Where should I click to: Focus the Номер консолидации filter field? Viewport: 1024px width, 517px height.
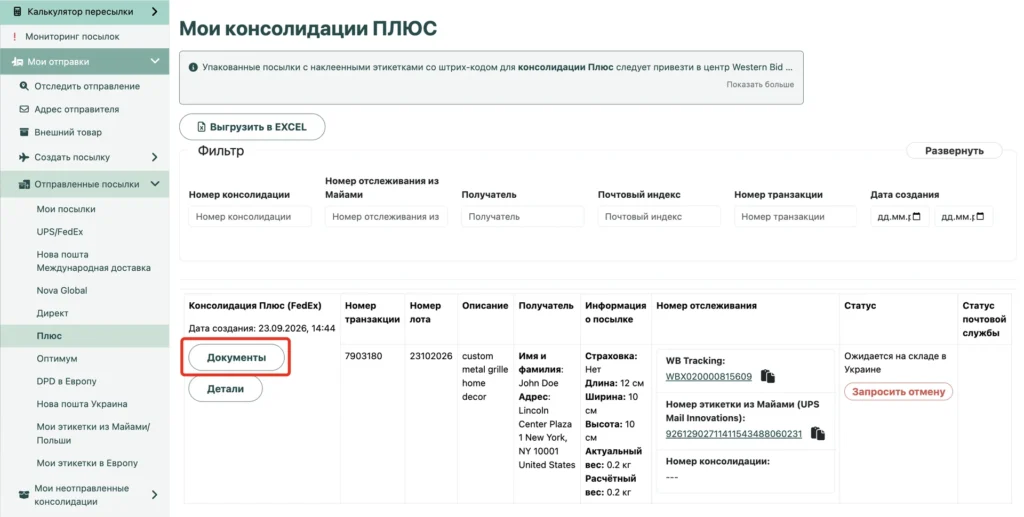(x=250, y=217)
